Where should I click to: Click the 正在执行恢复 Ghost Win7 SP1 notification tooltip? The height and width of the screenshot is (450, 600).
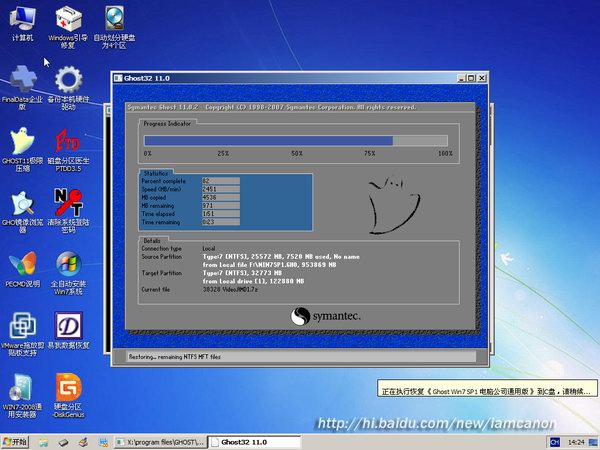click(487, 388)
